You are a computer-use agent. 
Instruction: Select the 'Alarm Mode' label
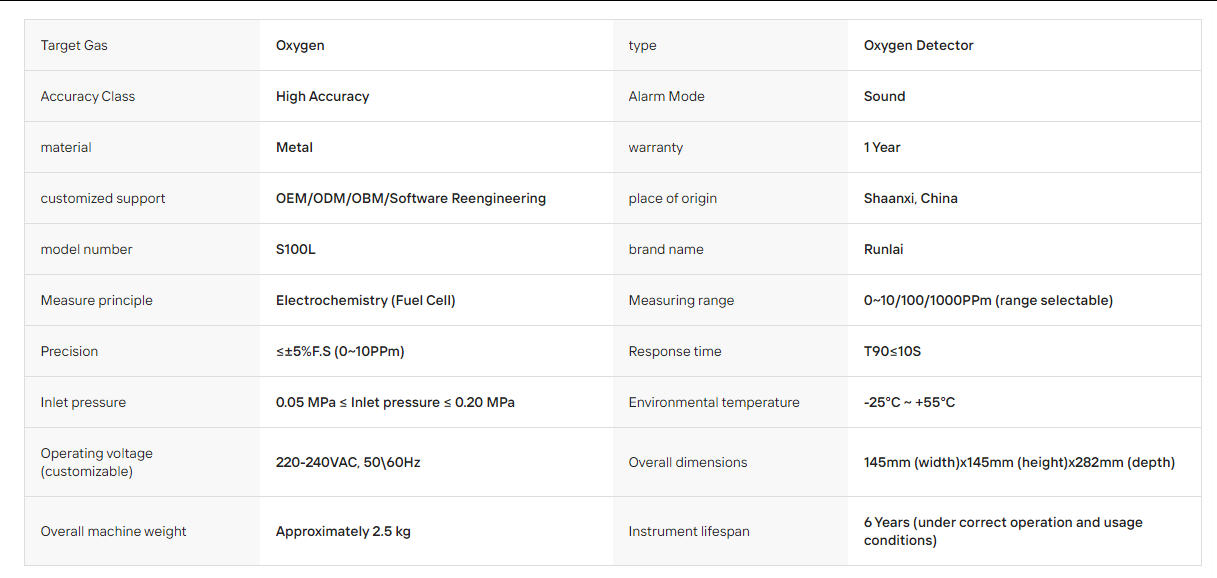click(x=666, y=96)
